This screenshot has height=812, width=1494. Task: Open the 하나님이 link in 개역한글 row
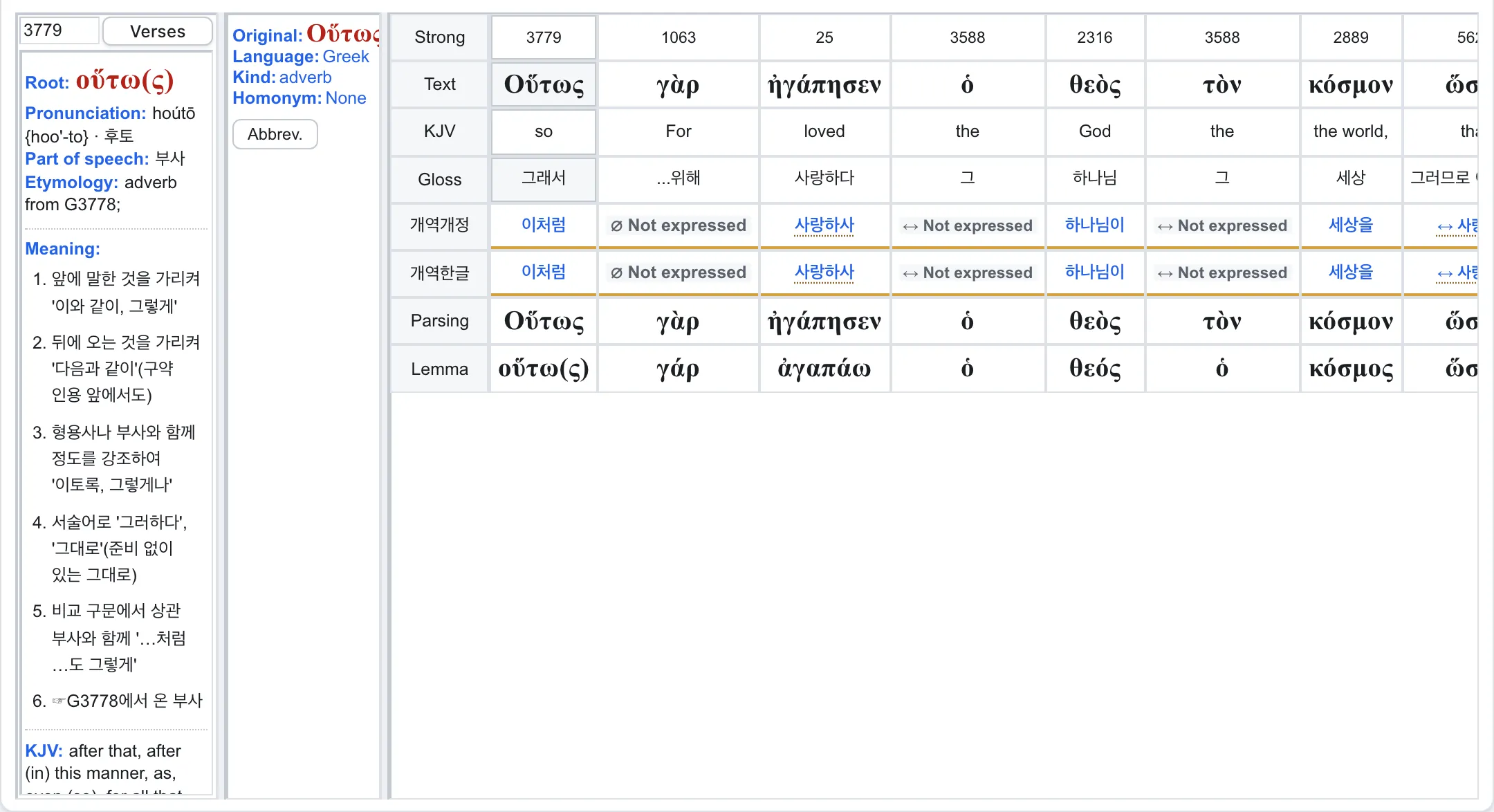click(x=1095, y=272)
